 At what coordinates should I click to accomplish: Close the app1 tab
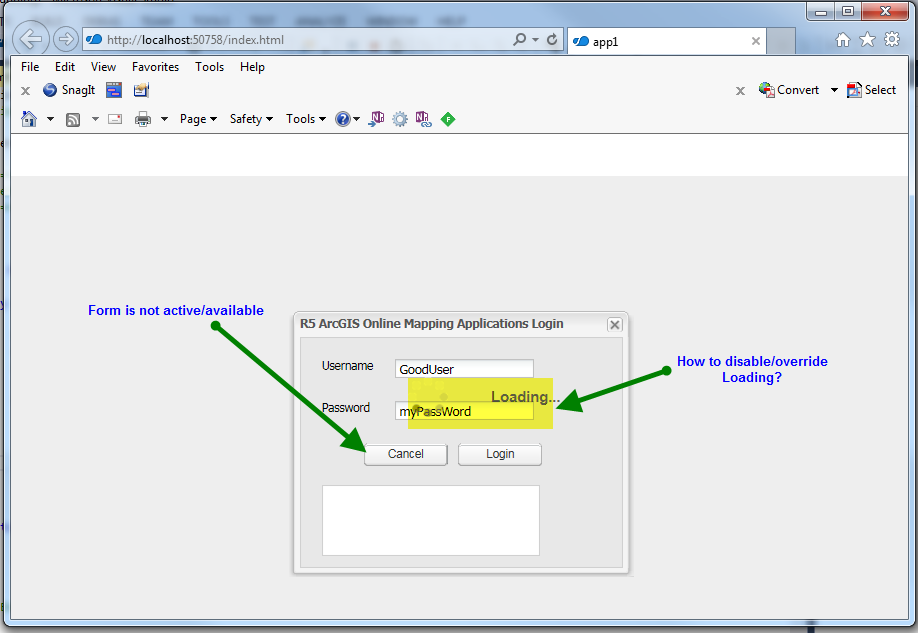tap(755, 41)
